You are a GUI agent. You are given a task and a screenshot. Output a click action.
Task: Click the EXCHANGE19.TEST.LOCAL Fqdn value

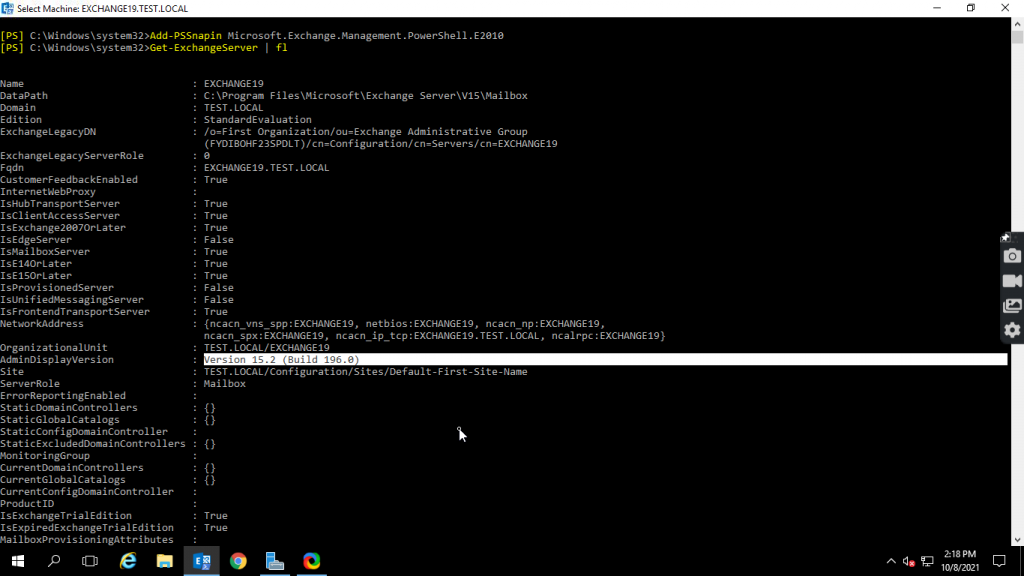pyautogui.click(x=266, y=168)
